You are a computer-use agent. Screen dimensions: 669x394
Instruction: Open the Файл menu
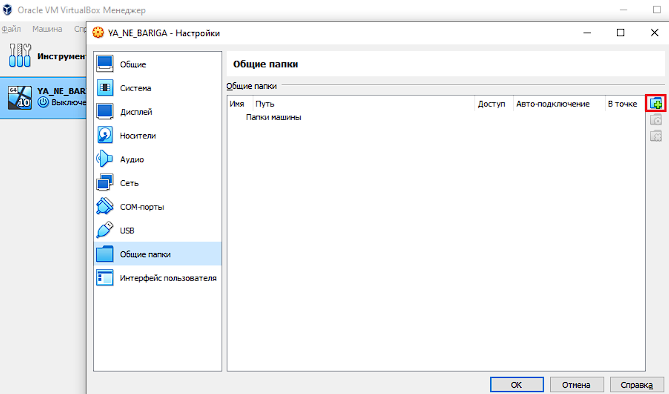pyautogui.click(x=11, y=29)
